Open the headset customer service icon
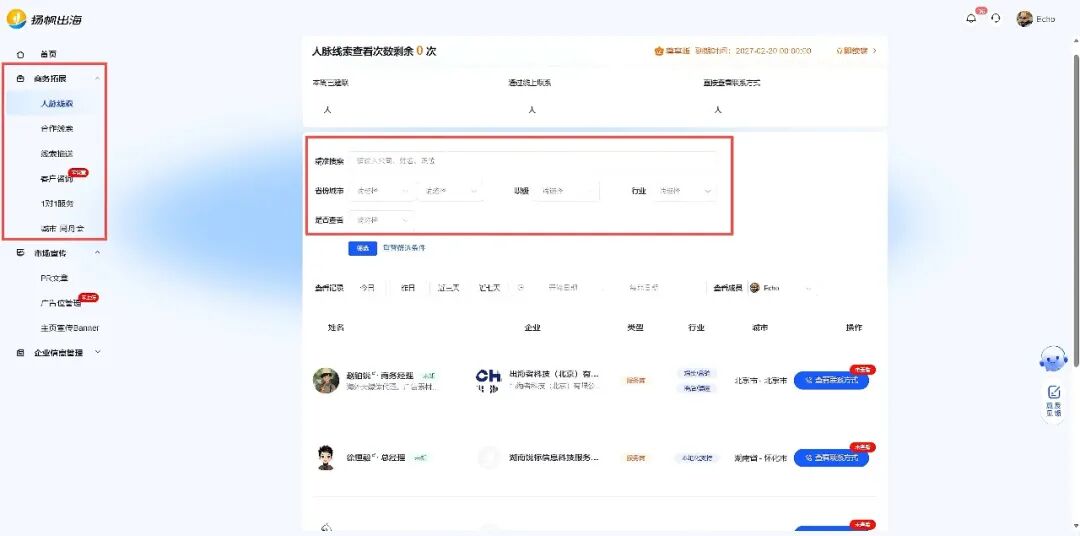1080x536 pixels. pyautogui.click(x=996, y=19)
